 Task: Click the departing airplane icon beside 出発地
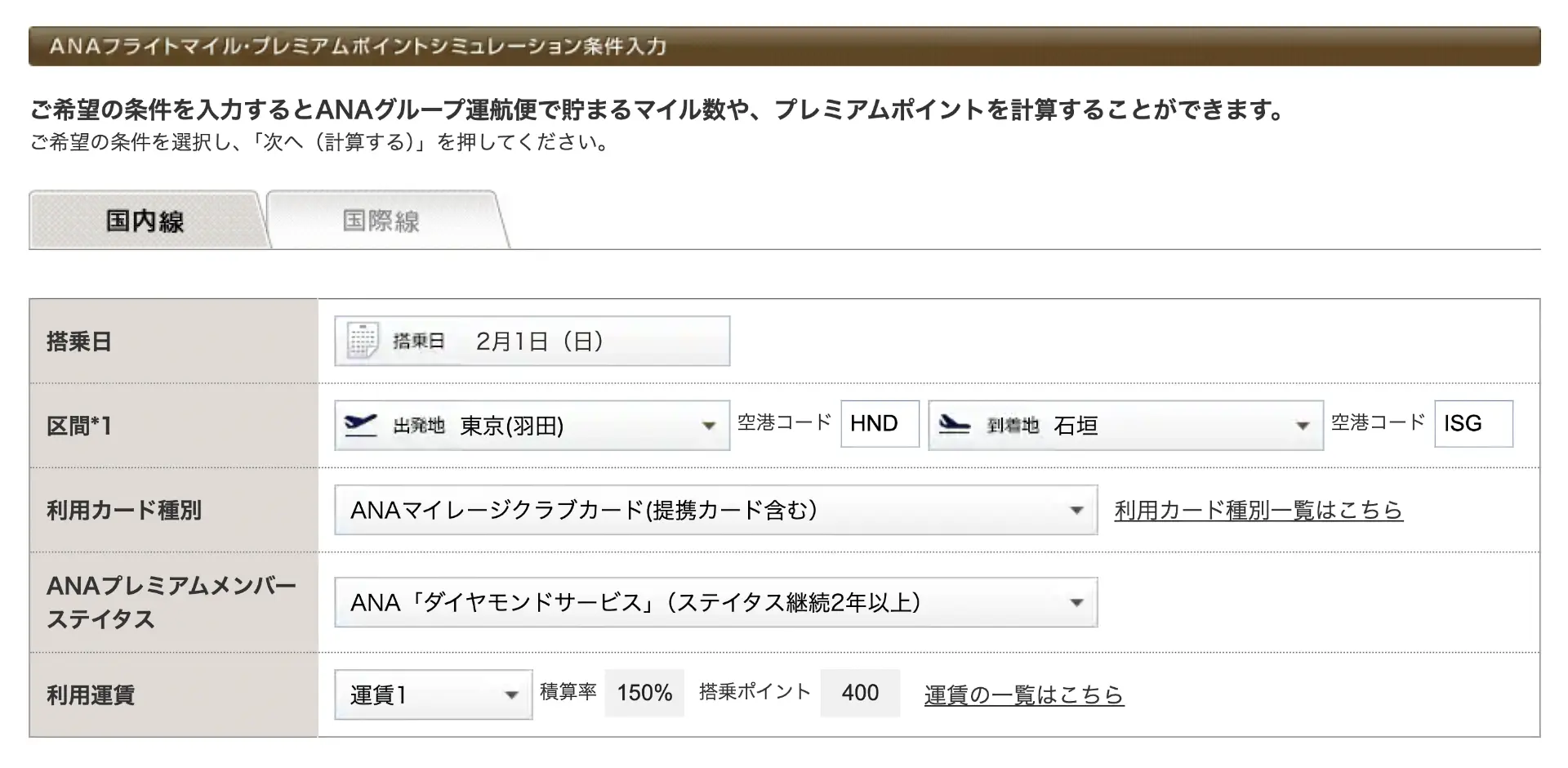point(360,425)
